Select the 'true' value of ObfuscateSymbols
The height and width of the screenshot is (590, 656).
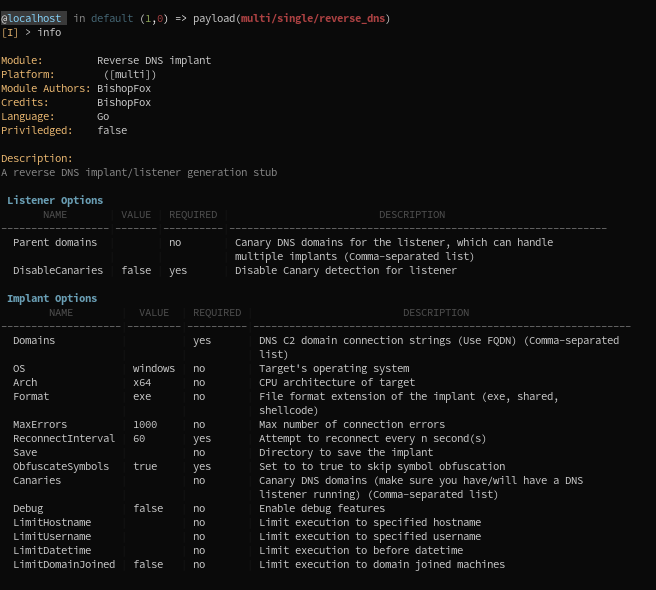pos(145,466)
